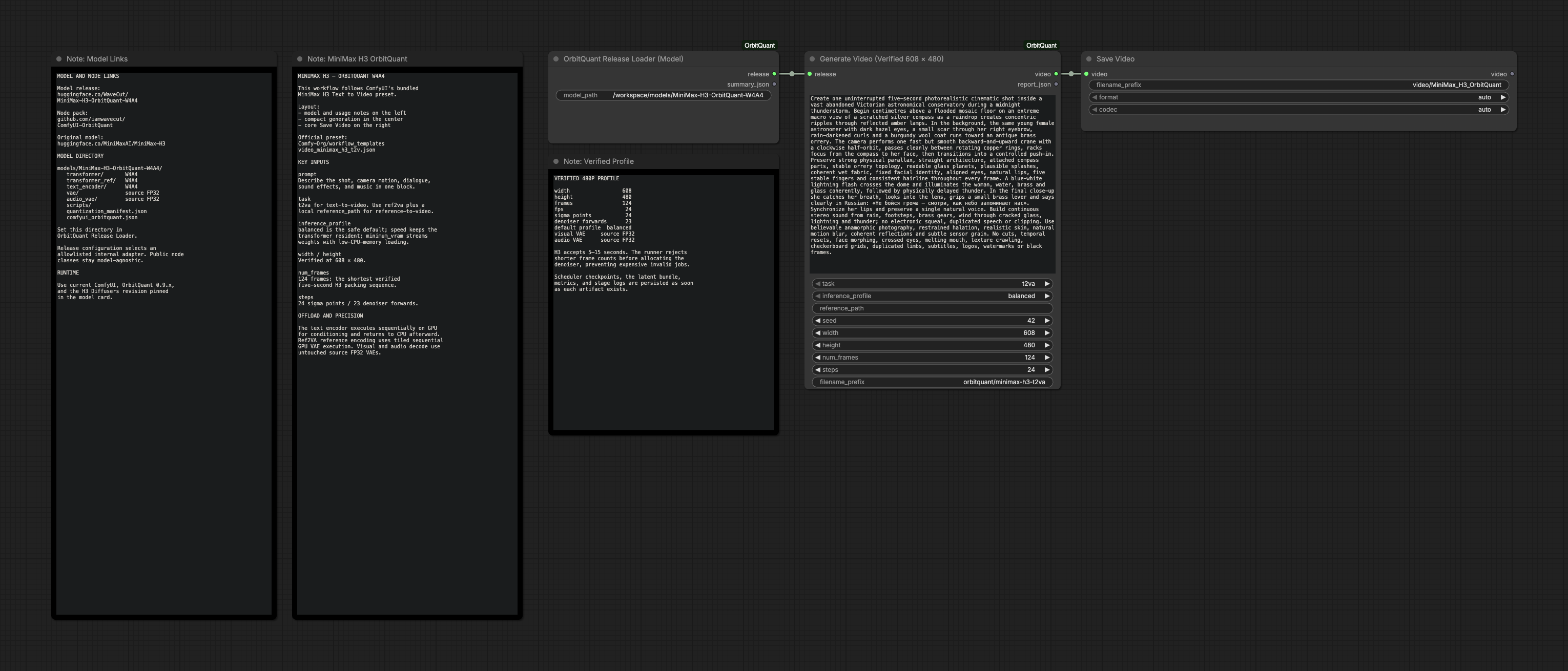Screen dimensions: 1568x671
Task: Decrease height with its left arrow
Action: 817,345
